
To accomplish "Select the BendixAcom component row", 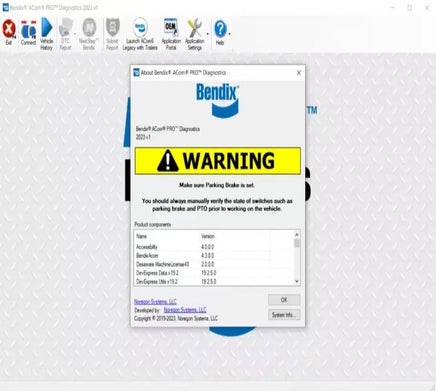I will coord(214,256).
